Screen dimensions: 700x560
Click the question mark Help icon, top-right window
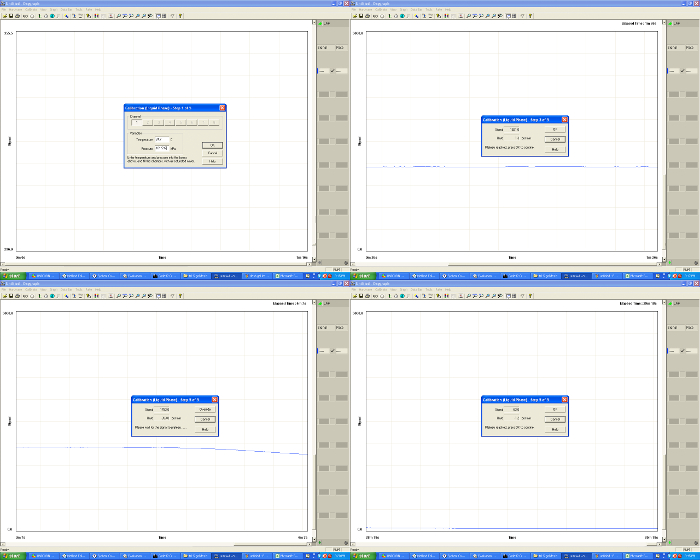point(530,16)
